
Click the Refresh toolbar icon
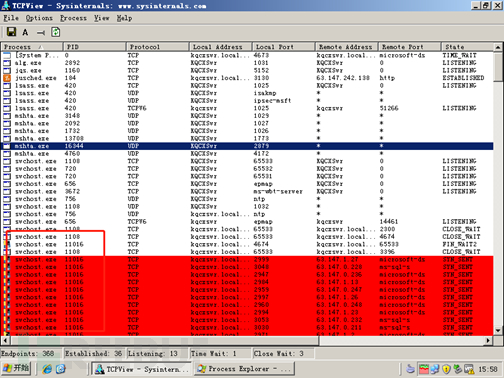click(x=56, y=32)
